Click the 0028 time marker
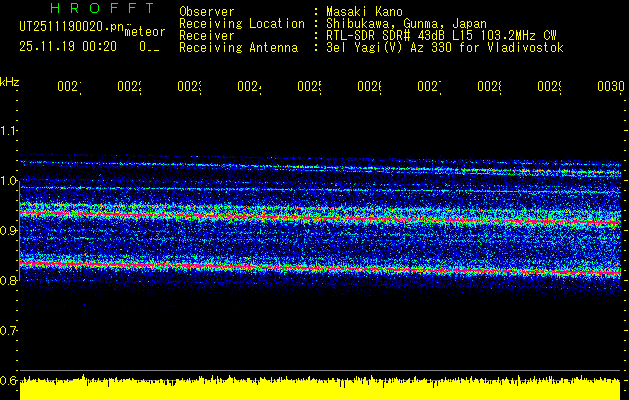The width and height of the screenshot is (629, 400). [x=489, y=86]
